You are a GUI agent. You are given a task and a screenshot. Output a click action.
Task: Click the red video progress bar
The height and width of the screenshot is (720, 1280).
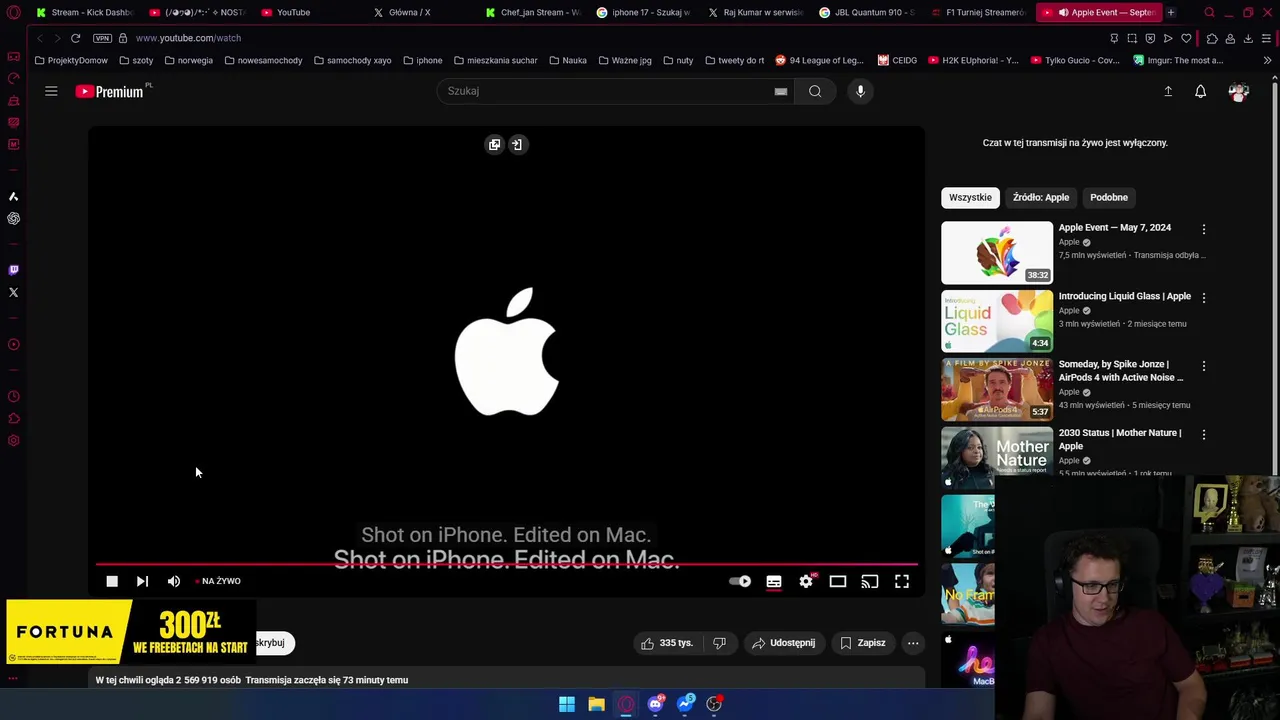[x=506, y=564]
